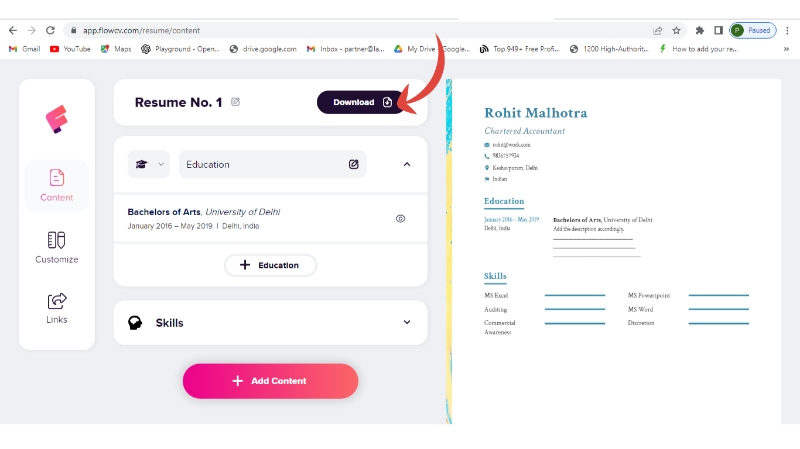This screenshot has width=800, height=449.
Task: Toggle visibility of Bachelors of Arts entry
Action: (400, 218)
